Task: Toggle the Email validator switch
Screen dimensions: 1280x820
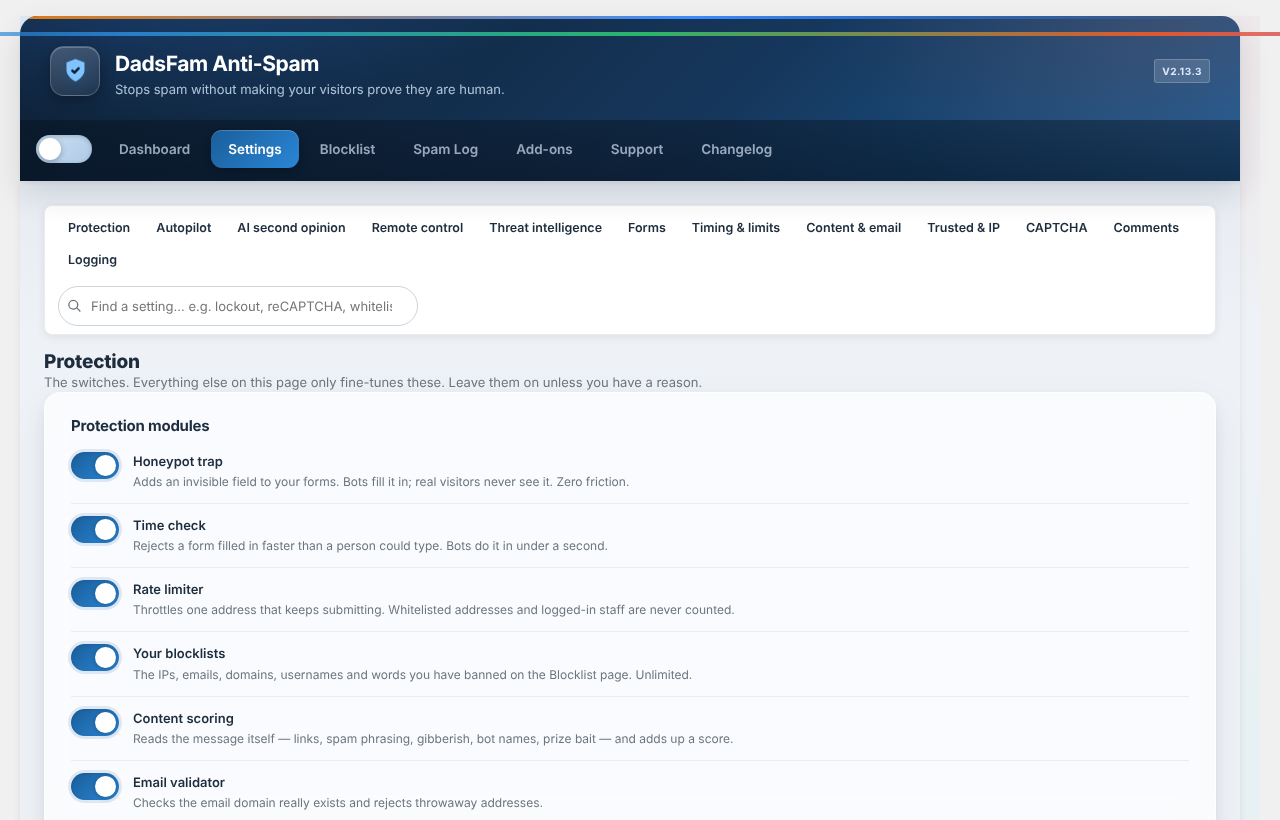Action: [x=95, y=786]
